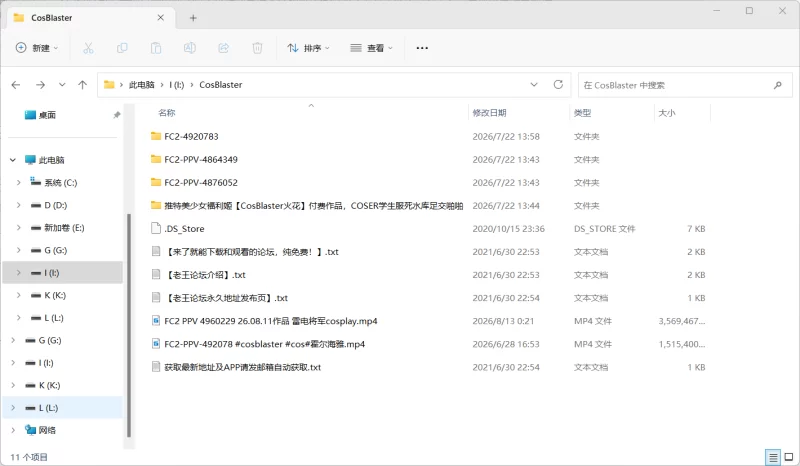This screenshot has width=800, height=466.
Task: Select the FC2-PPV-4864349 folder name
Action: coord(201,159)
